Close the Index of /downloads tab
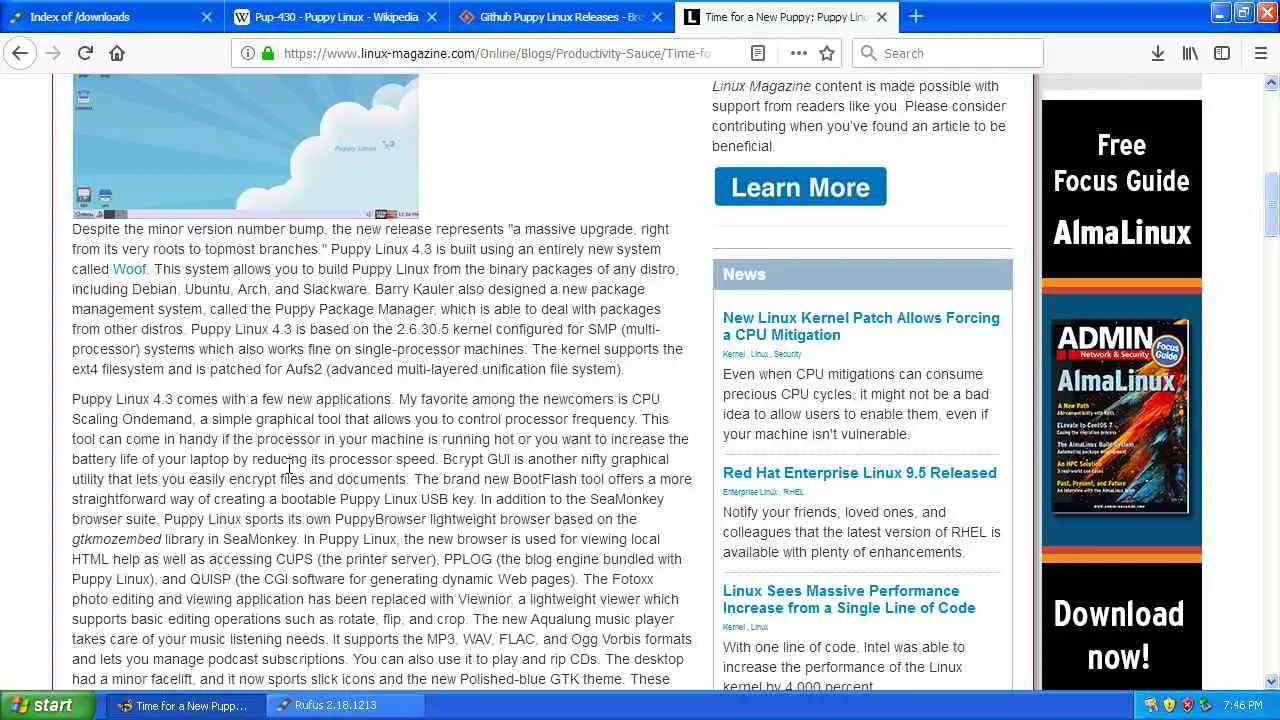Screen dimensions: 1280x720 click(x=207, y=17)
